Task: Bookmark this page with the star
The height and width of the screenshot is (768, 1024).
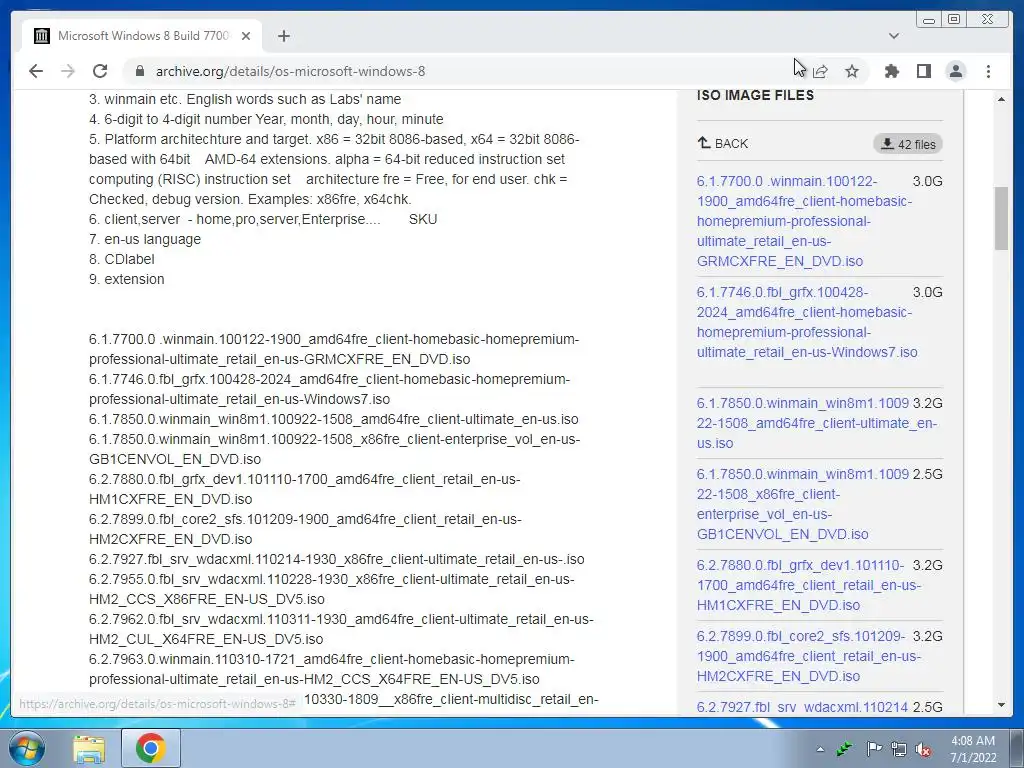Action: pyautogui.click(x=852, y=71)
